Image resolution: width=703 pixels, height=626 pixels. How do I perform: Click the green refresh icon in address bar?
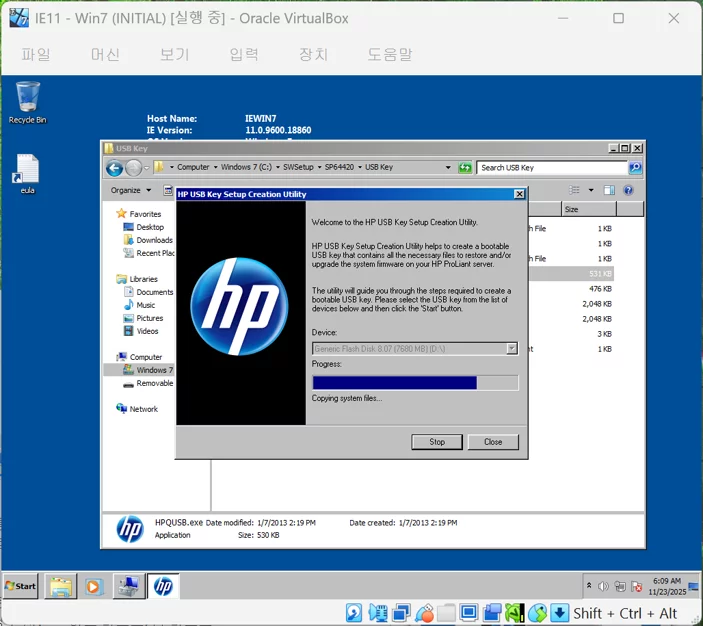point(465,168)
